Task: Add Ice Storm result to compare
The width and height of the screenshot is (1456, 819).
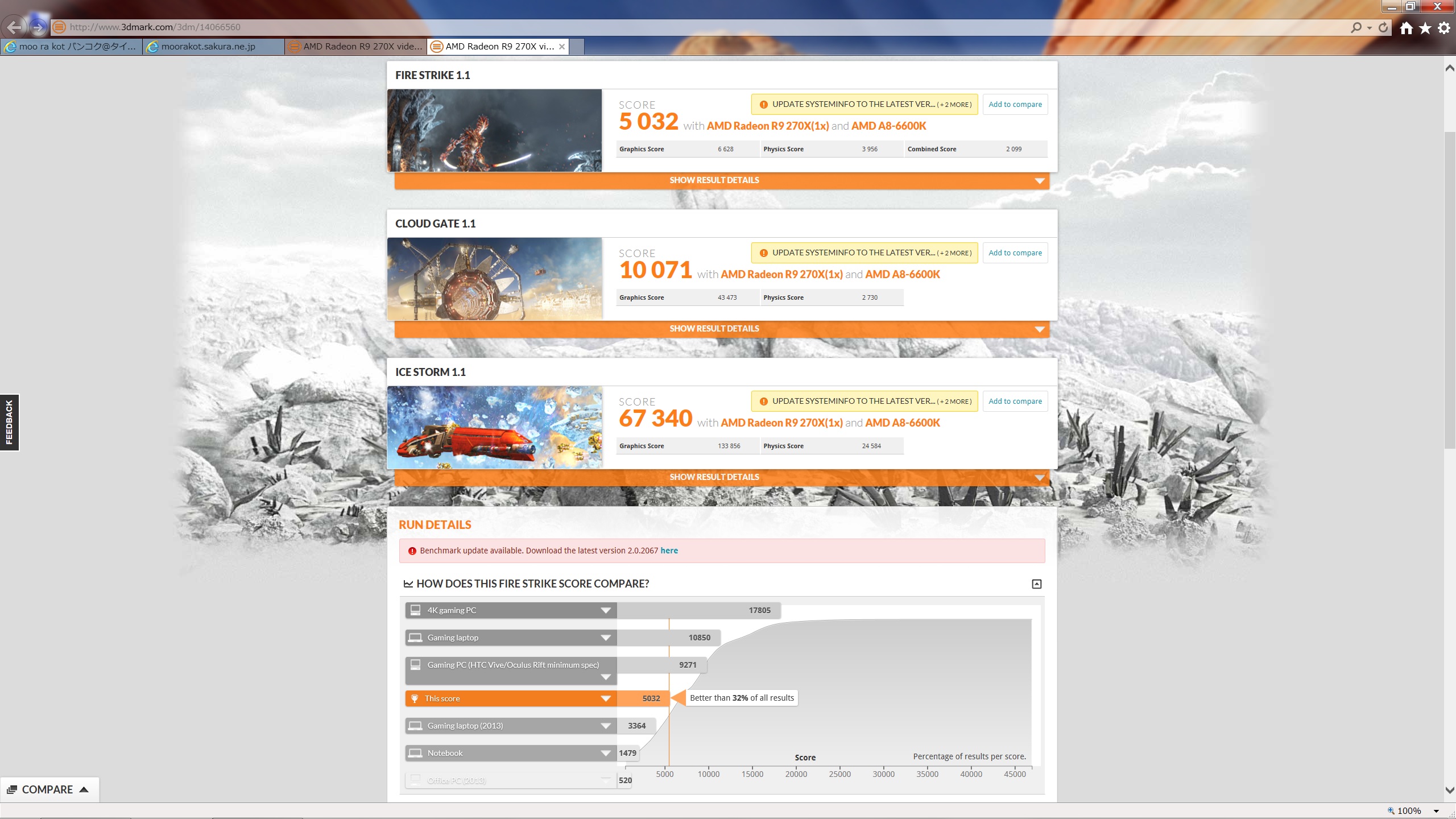Action: click(x=1015, y=401)
